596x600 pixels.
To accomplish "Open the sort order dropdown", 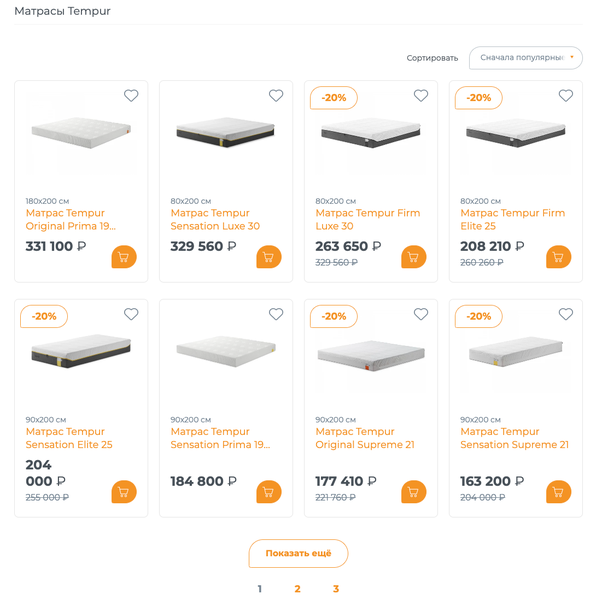I will click(x=526, y=58).
